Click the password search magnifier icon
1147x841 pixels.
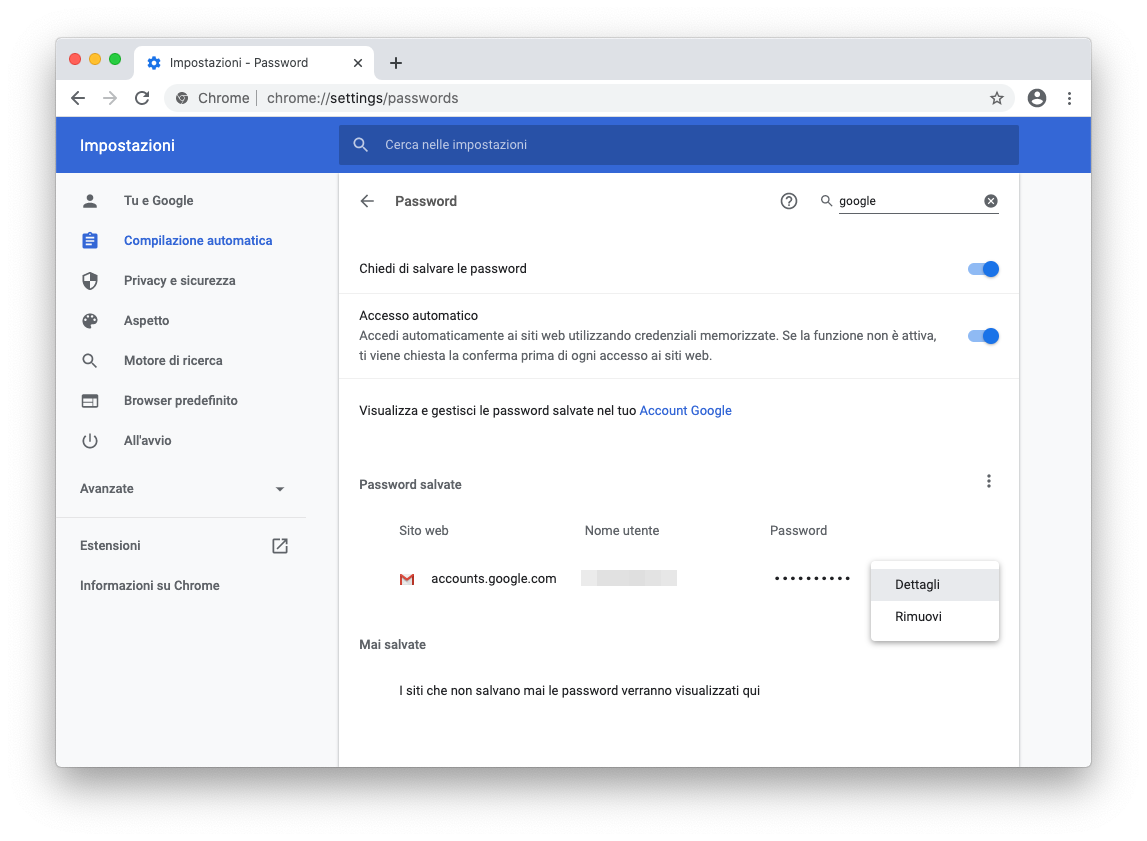click(x=826, y=200)
